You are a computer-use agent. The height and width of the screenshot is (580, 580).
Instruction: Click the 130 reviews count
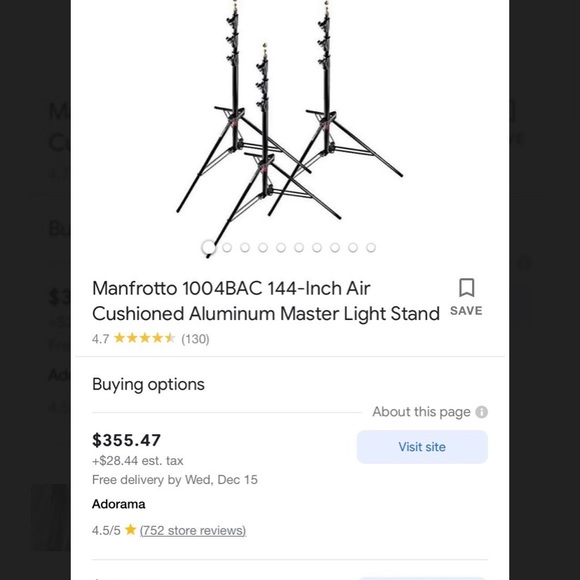pos(195,339)
